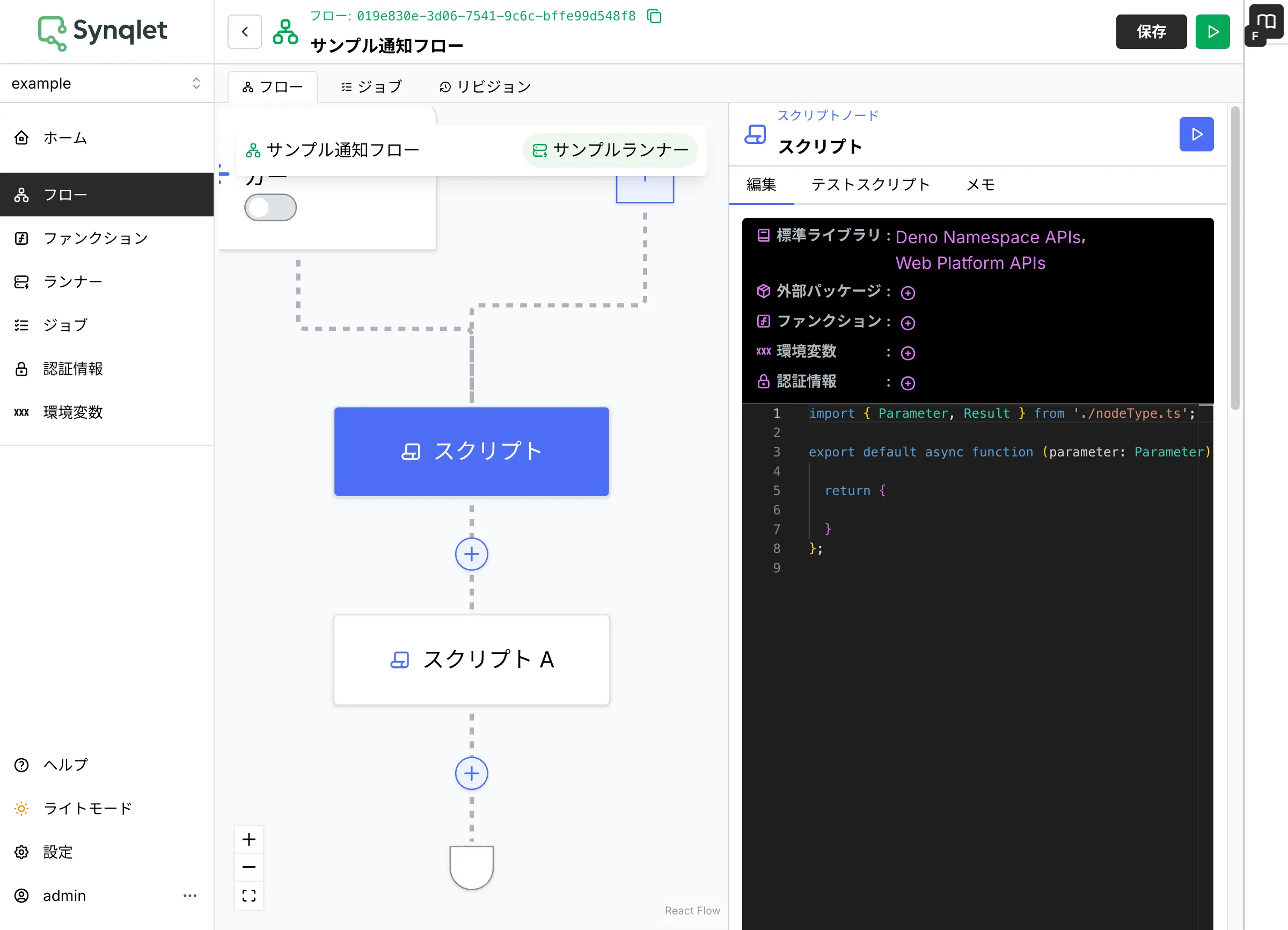This screenshot has height=930, width=1288.
Task: Click the end node at the canvas bottom
Action: pos(471,867)
